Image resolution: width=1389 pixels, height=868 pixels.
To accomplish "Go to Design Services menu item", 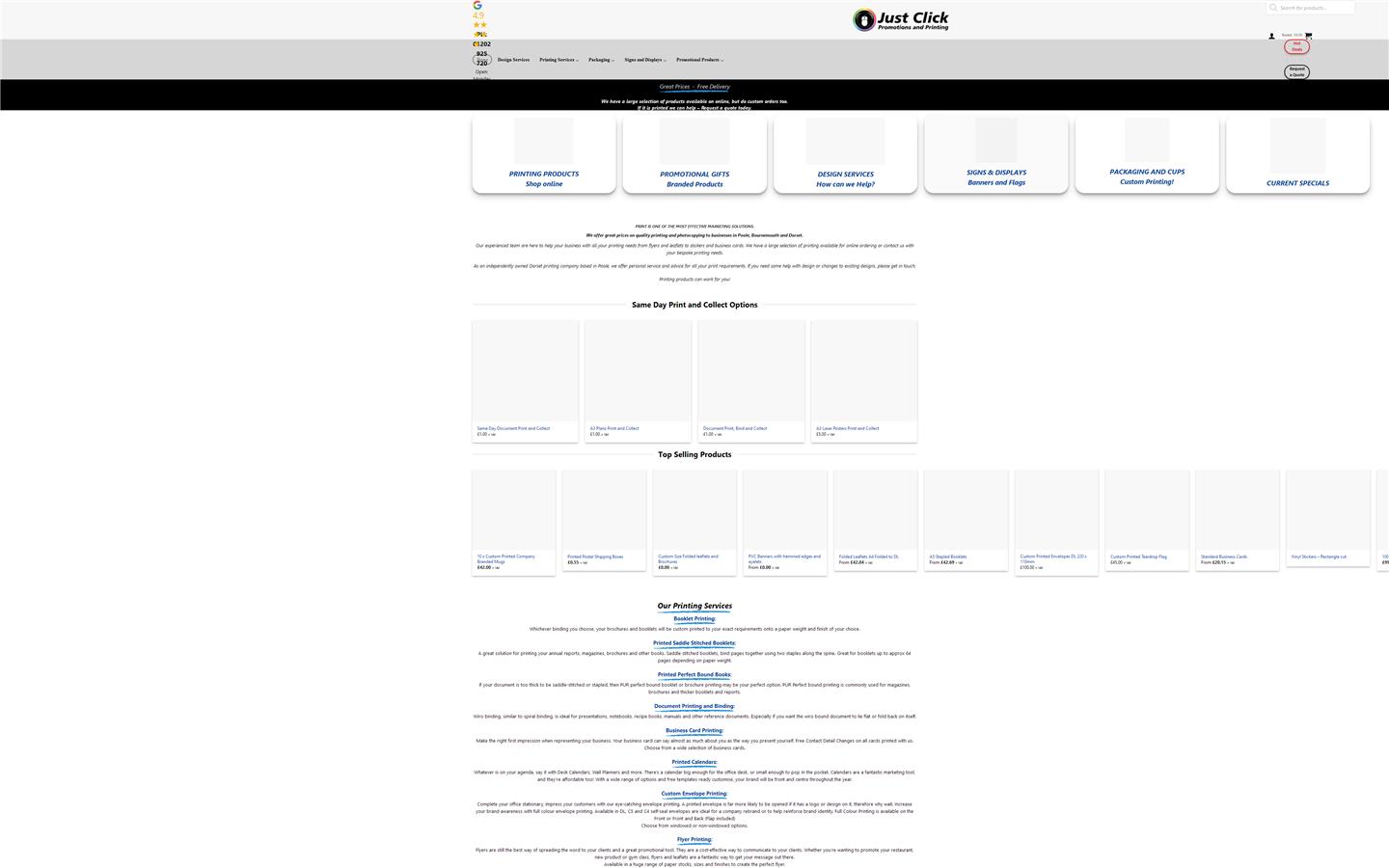I will pyautogui.click(x=513, y=60).
